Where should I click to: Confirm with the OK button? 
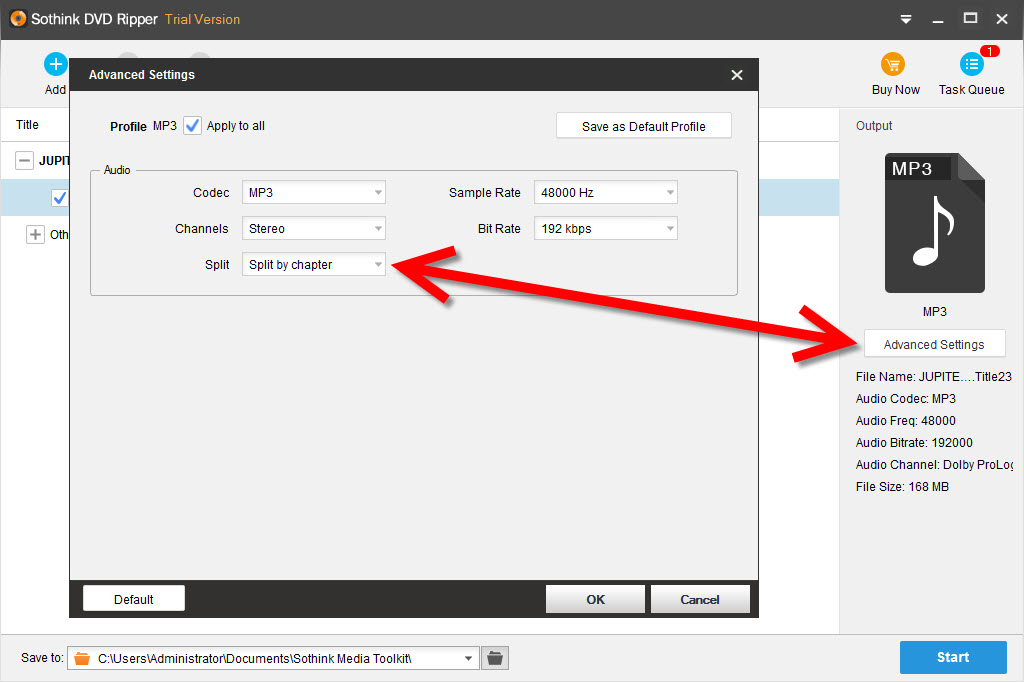(x=595, y=599)
